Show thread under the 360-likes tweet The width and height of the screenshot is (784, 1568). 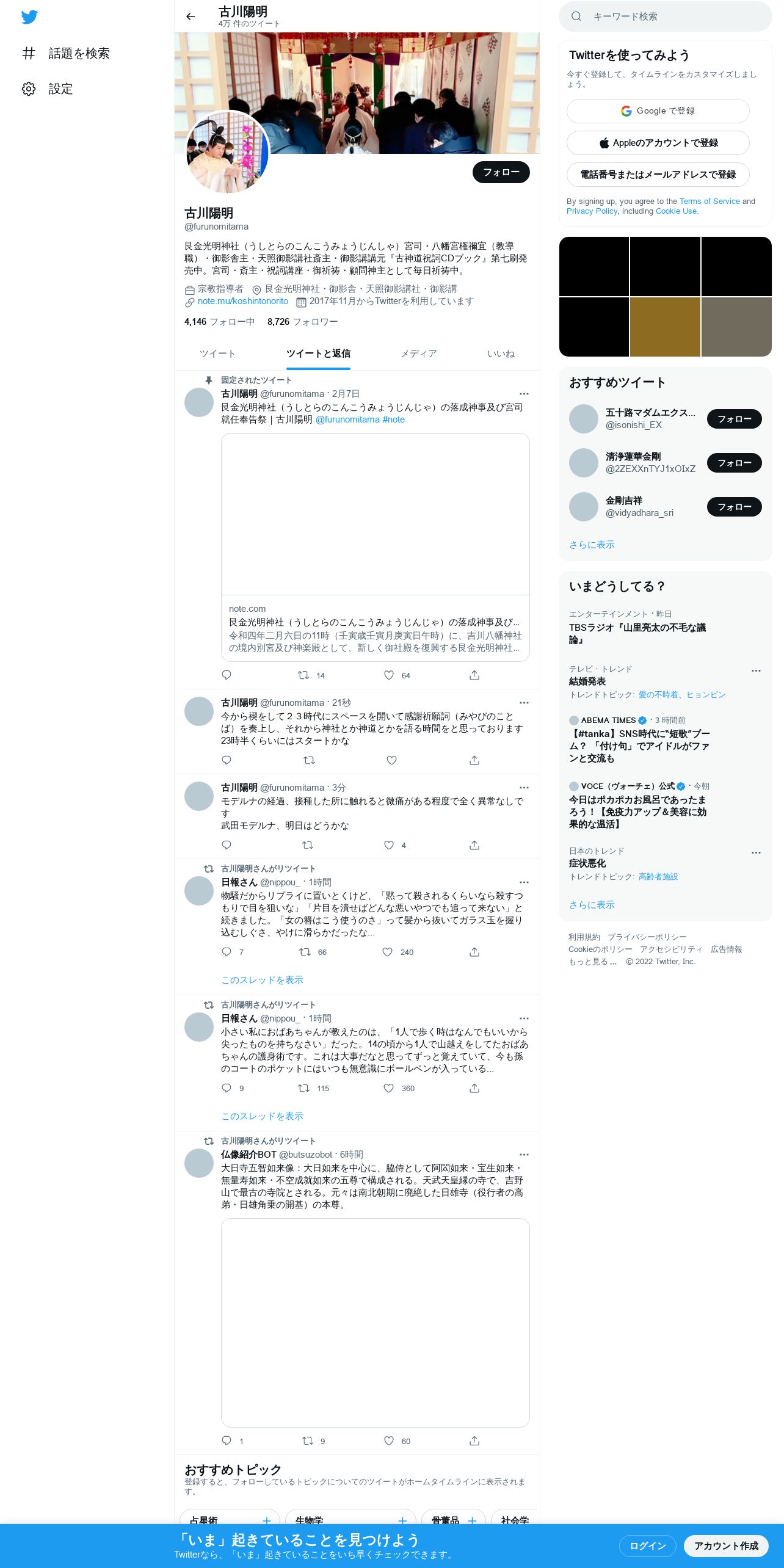(262, 1116)
